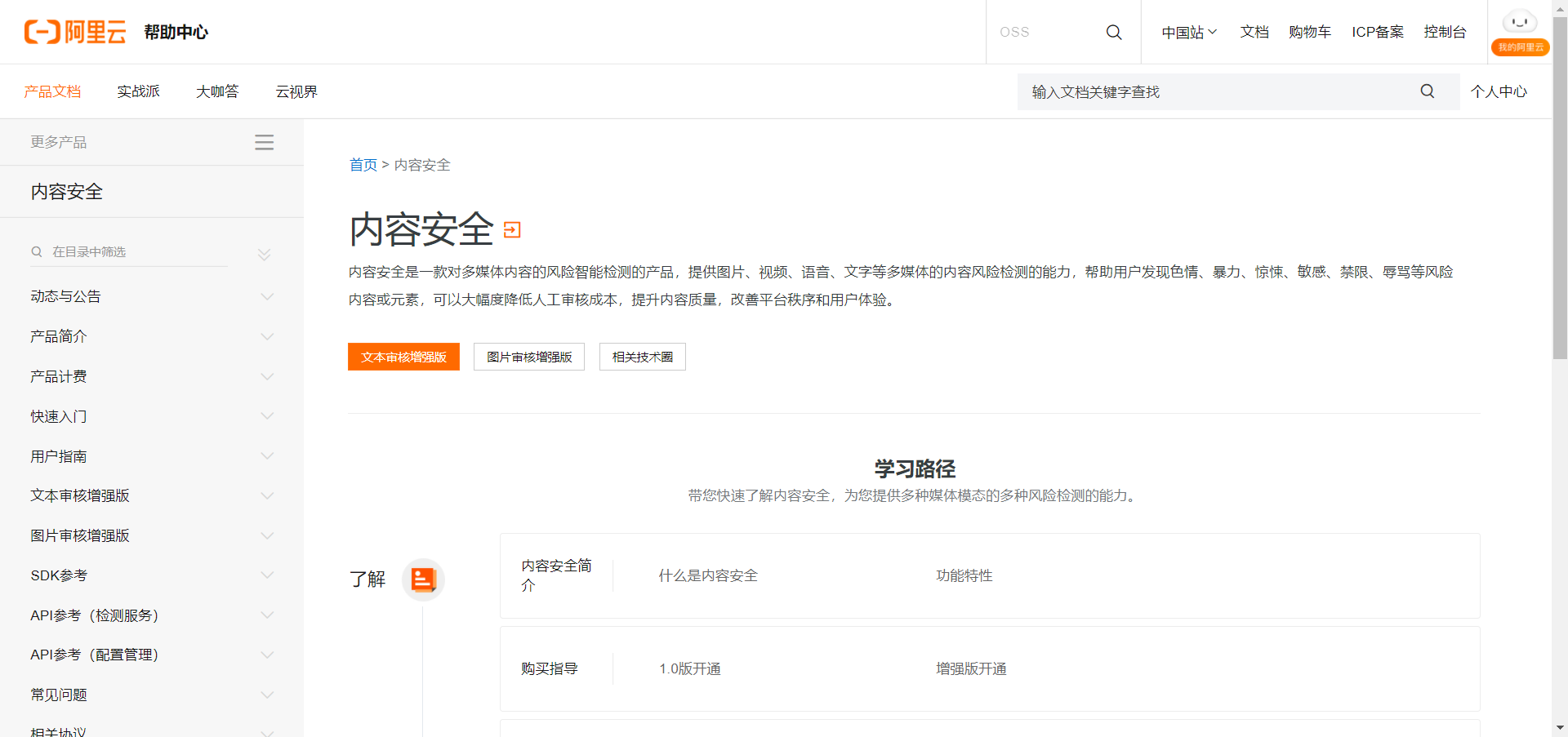1568x737 pixels.
Task: Focus the OSS top search field
Action: (1045, 32)
